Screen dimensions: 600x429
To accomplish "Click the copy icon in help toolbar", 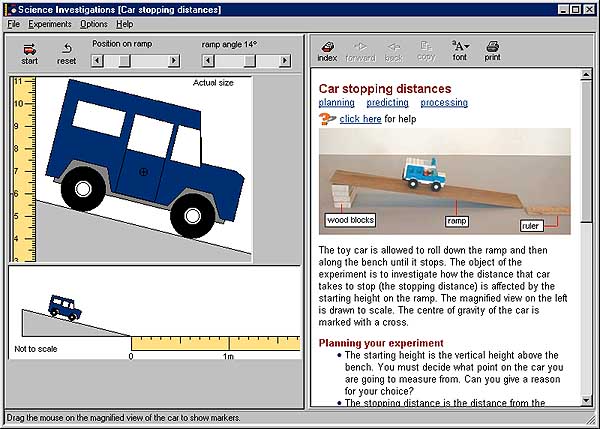I will (x=426, y=46).
